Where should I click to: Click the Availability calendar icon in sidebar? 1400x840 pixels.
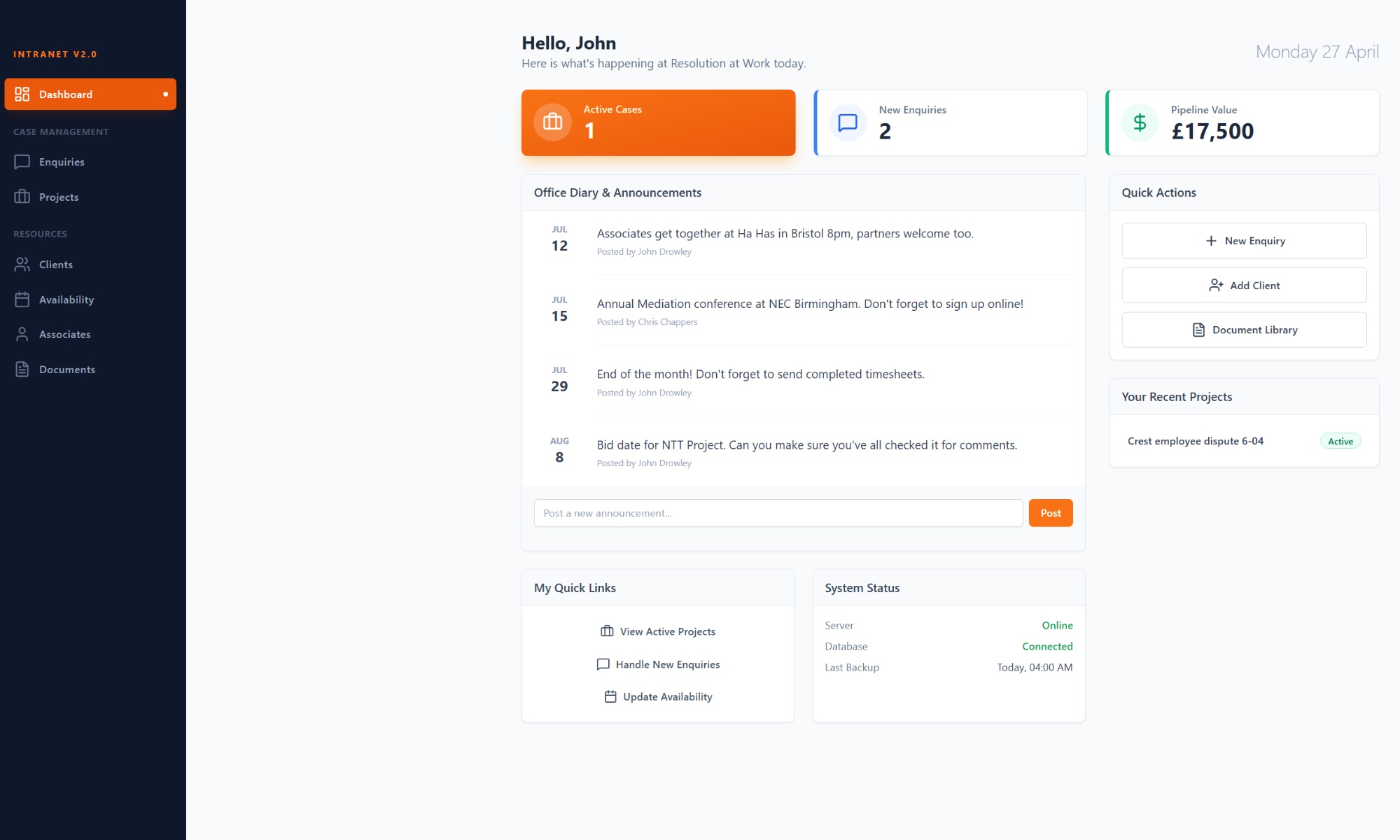(x=22, y=300)
